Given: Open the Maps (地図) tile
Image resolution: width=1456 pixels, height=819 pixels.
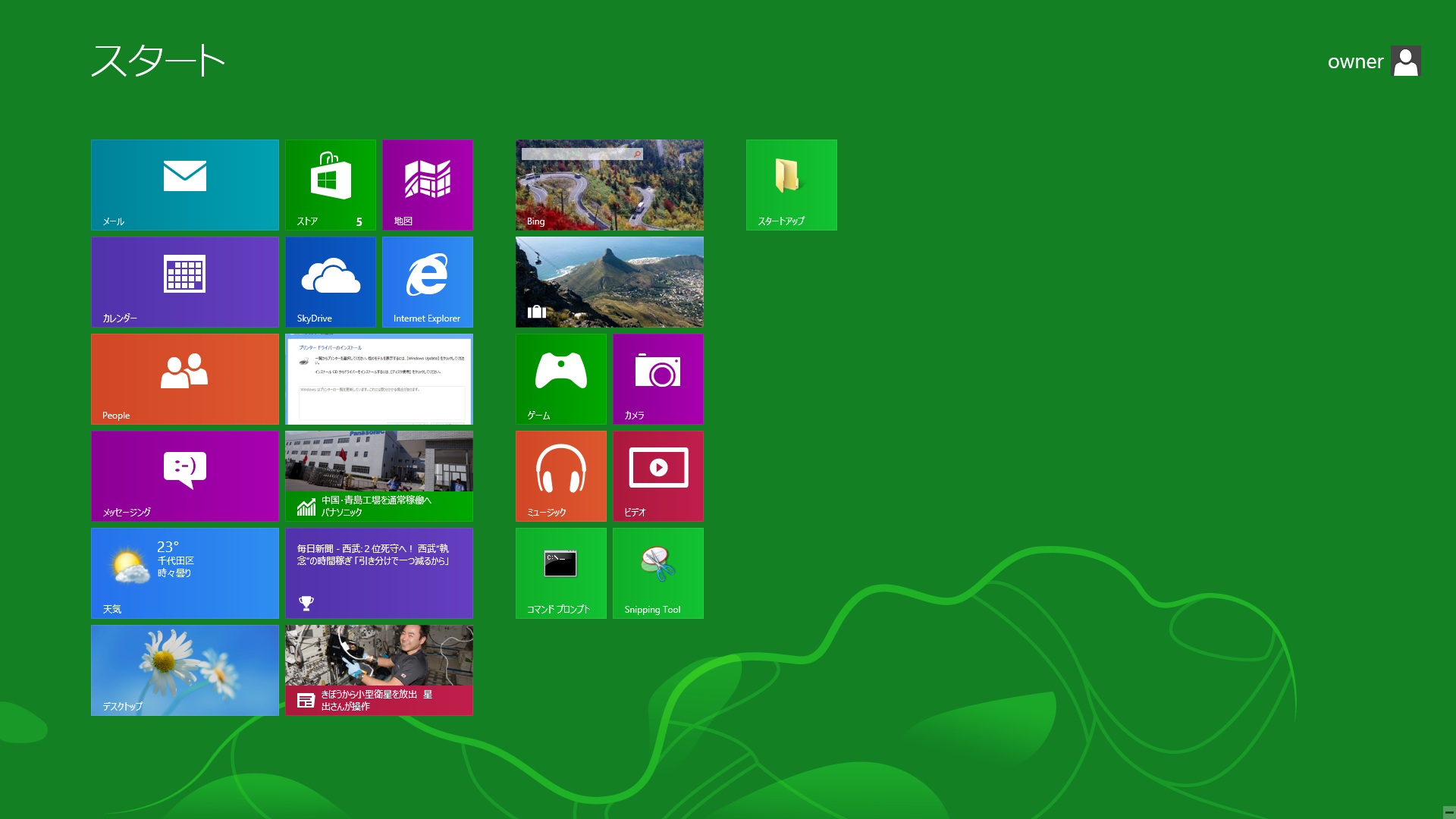Looking at the screenshot, I should pyautogui.click(x=427, y=184).
